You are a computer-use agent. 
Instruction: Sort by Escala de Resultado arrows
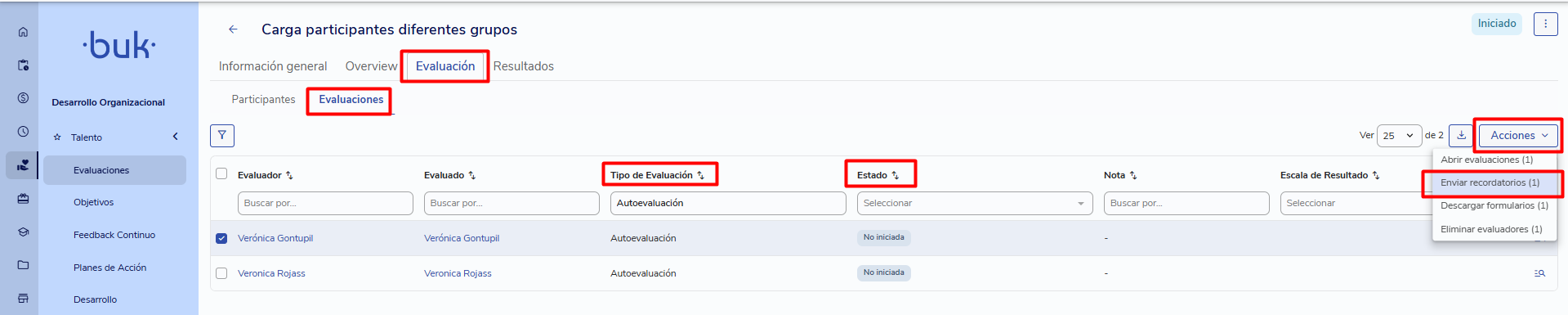(1375, 175)
